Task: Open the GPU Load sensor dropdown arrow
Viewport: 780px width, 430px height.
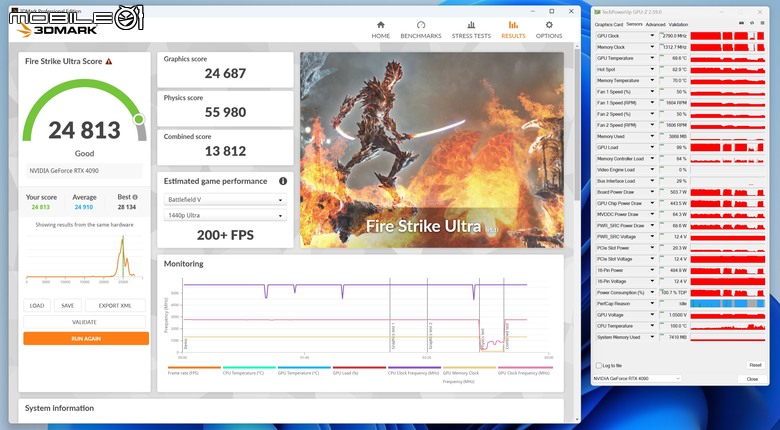Action: click(x=652, y=147)
